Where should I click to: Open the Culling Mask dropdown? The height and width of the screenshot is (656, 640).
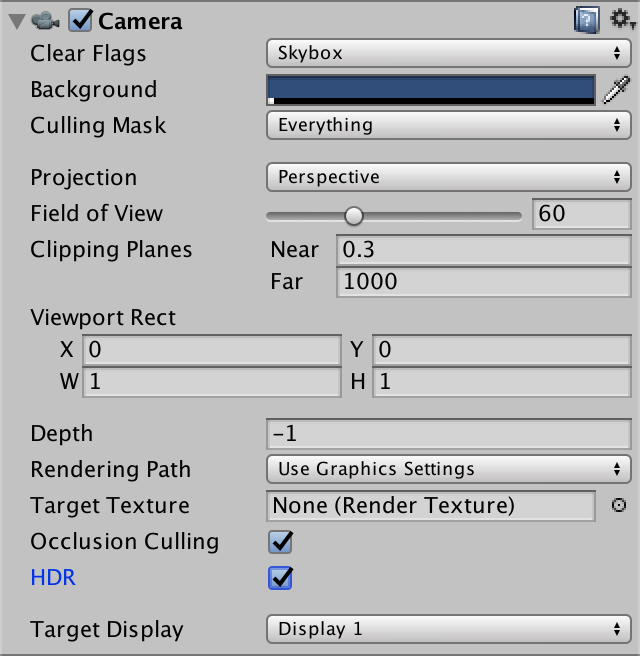pyautogui.click(x=448, y=125)
